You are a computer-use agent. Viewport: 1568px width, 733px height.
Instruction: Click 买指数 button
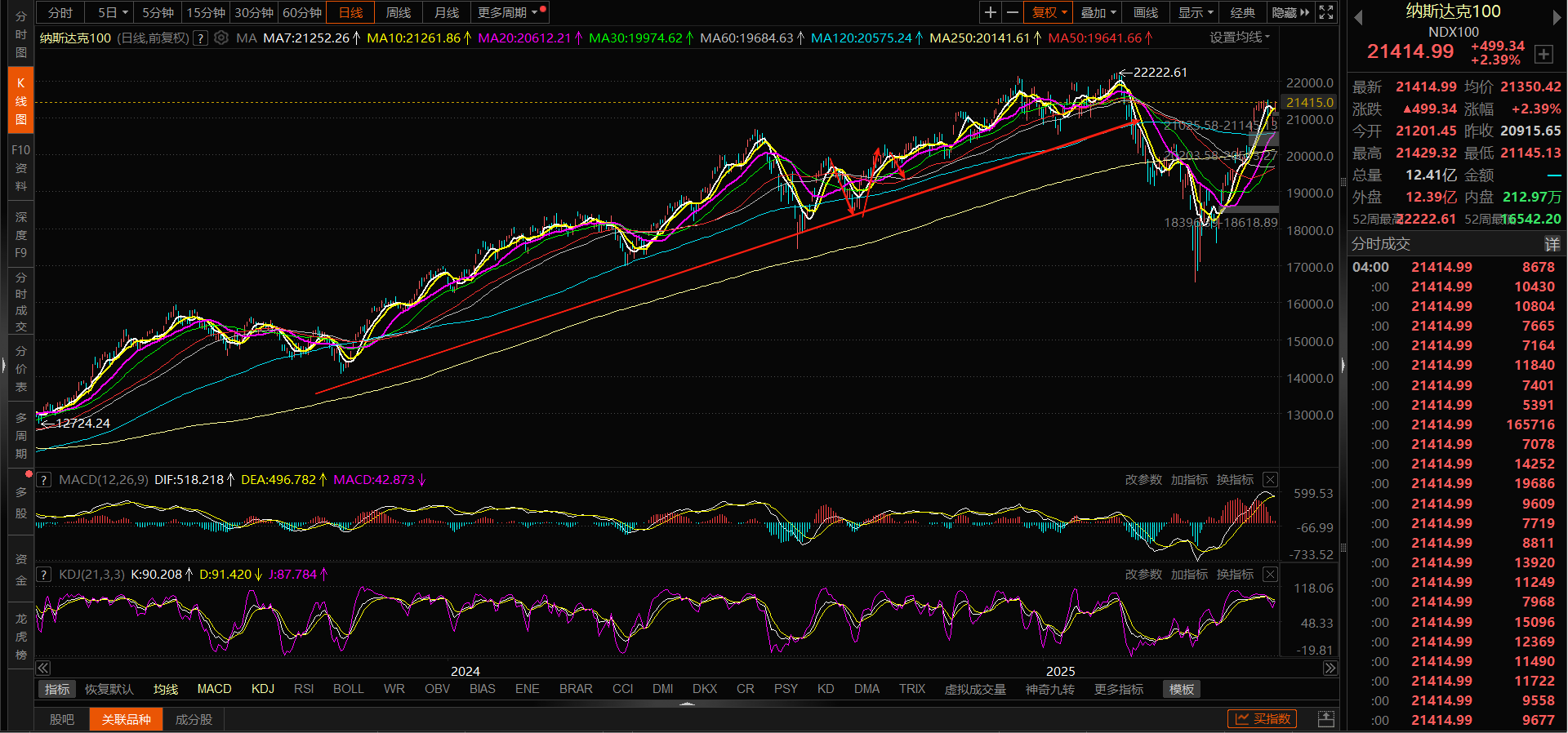(x=1263, y=718)
